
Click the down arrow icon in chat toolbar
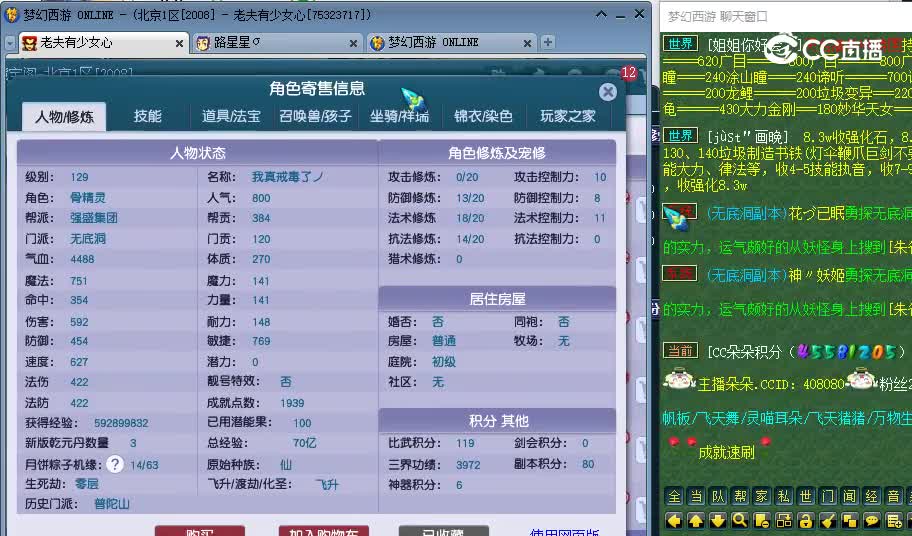(x=718, y=520)
